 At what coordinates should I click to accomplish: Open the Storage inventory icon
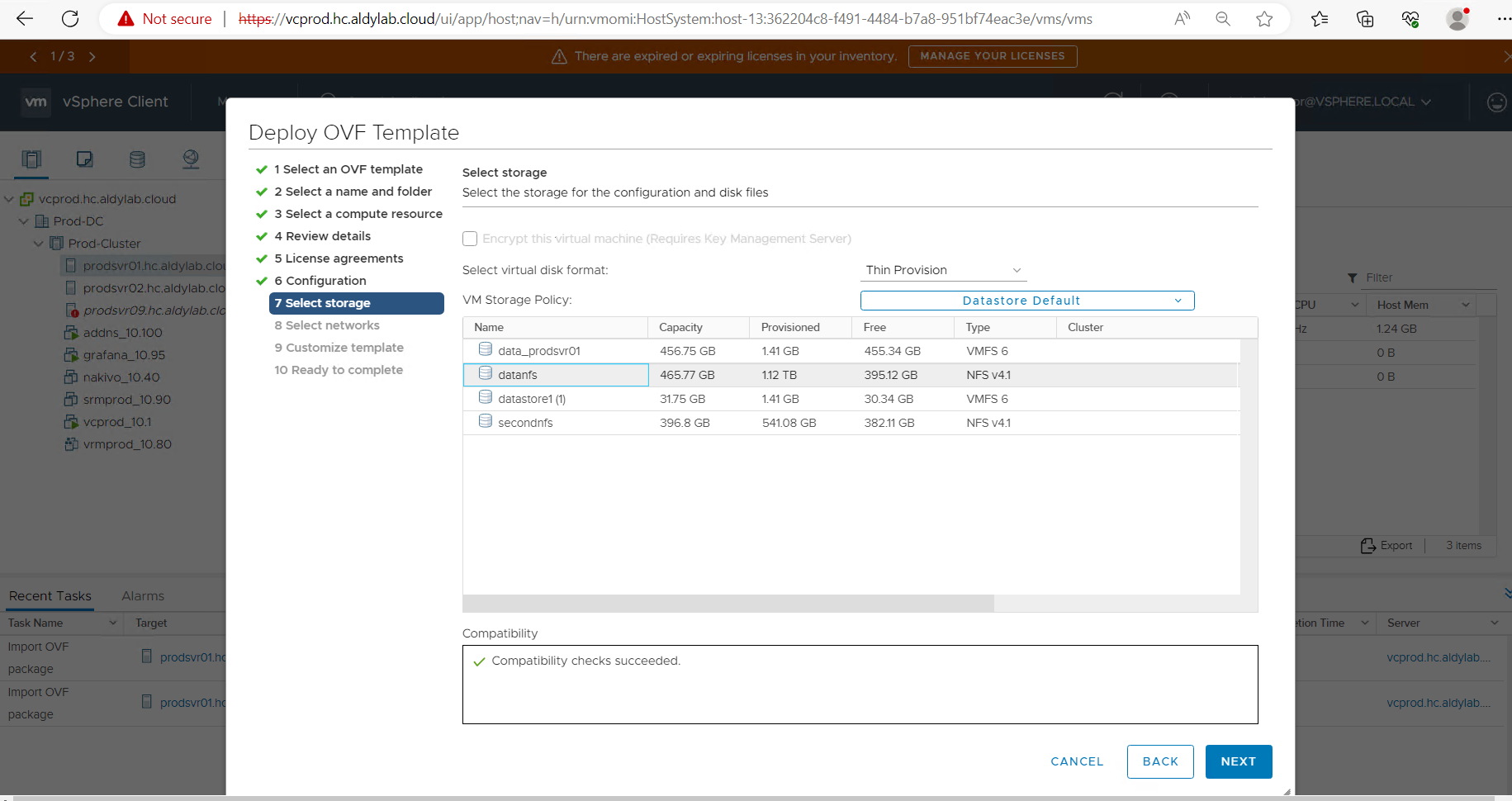tap(137, 159)
